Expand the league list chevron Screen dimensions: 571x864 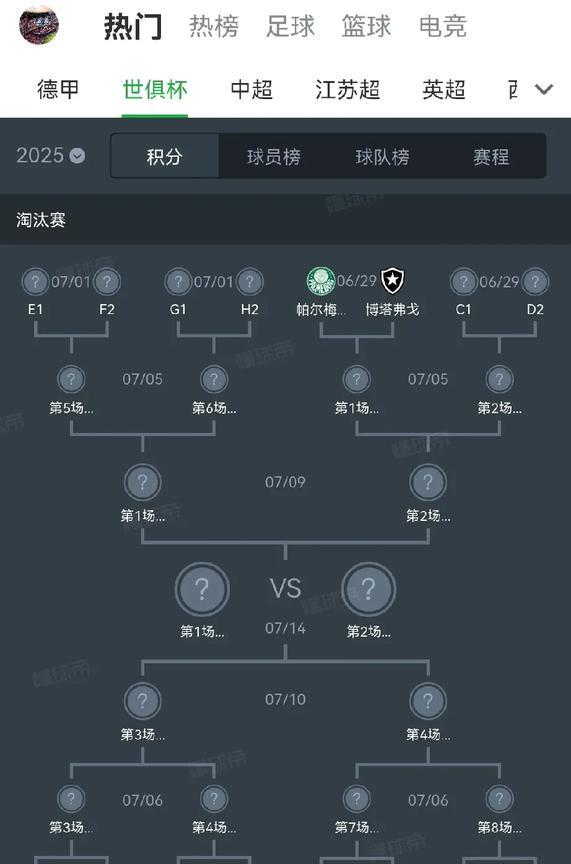click(x=544, y=89)
